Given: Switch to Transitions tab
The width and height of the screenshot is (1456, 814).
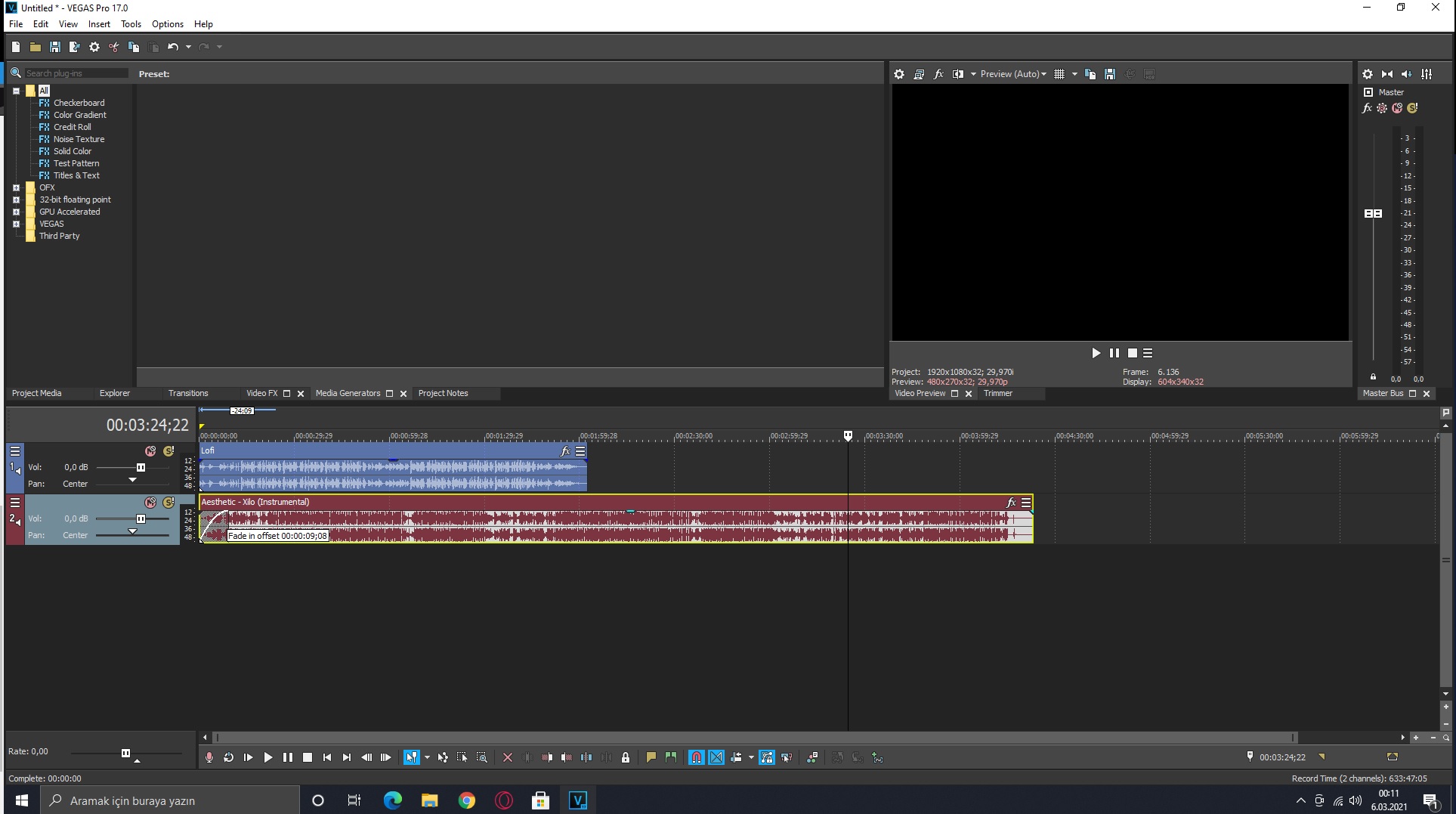Looking at the screenshot, I should (188, 393).
